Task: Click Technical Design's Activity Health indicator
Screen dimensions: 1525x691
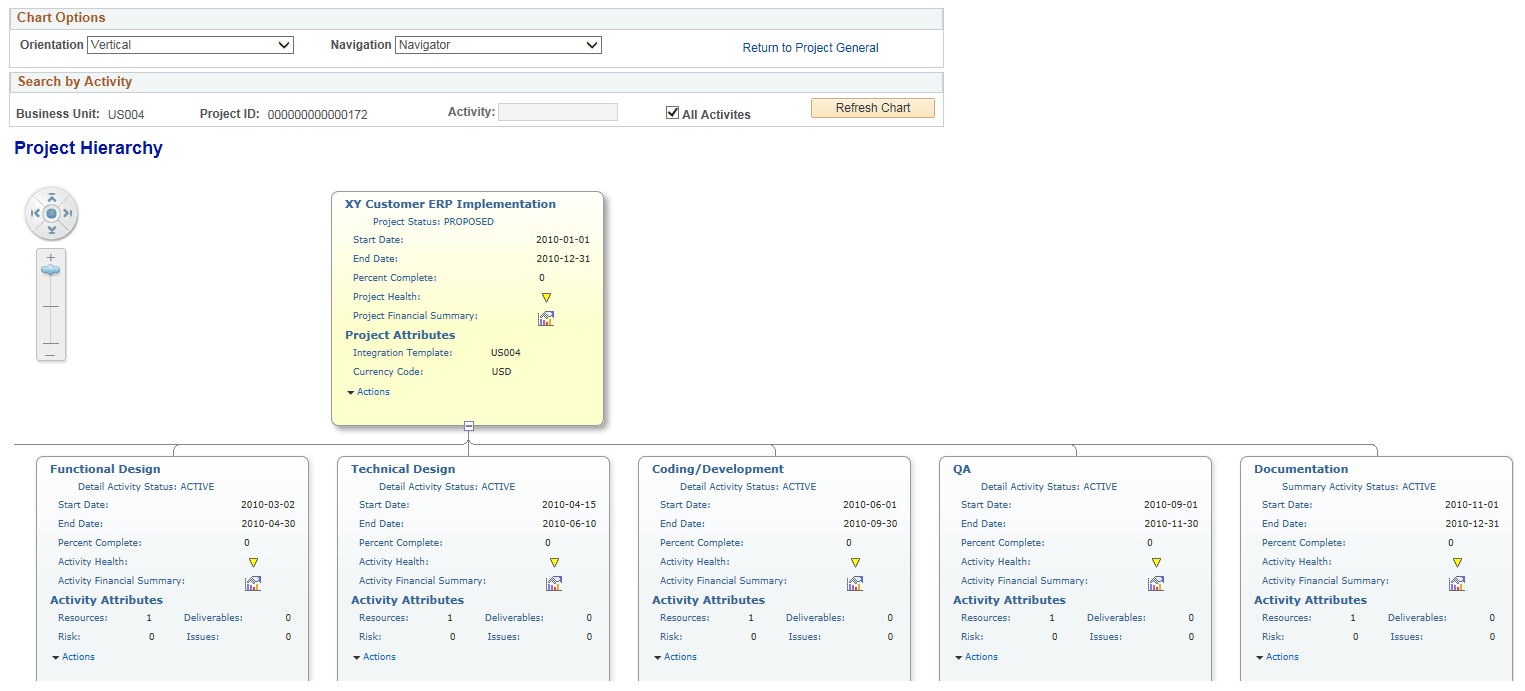Action: pyautogui.click(x=554, y=561)
